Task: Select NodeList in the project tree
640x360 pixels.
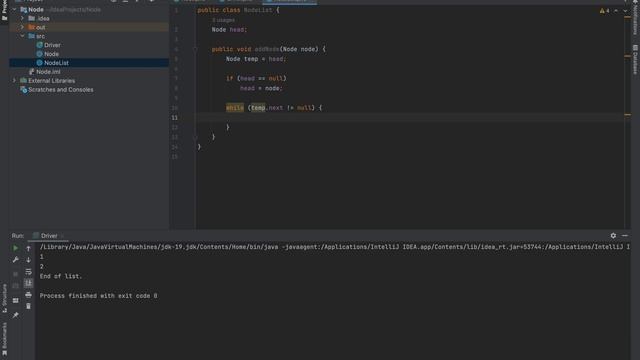Action: point(89,63)
